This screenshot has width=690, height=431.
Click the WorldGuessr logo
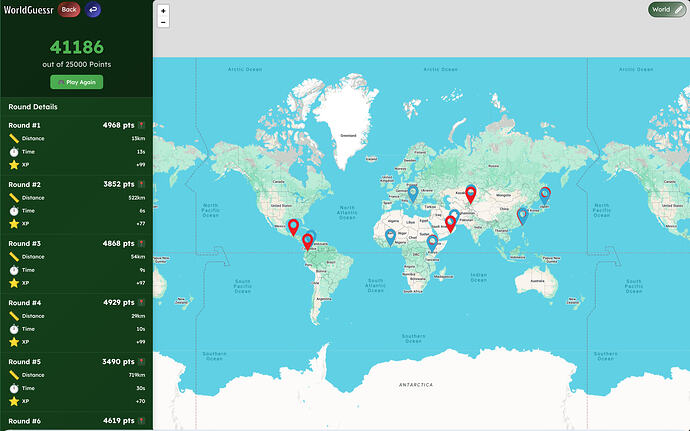pos(28,10)
